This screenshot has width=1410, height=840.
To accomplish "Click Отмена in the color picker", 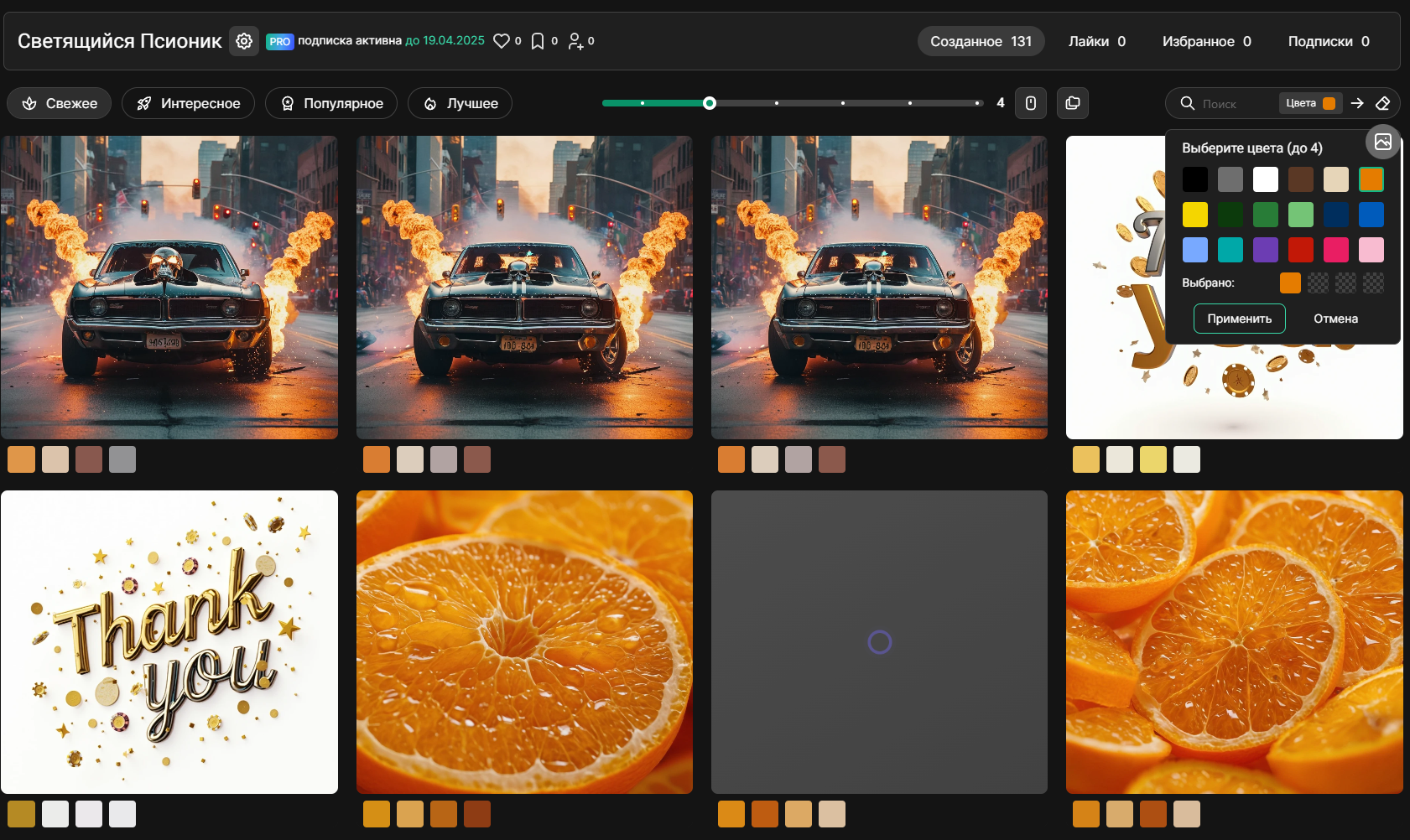I will [x=1336, y=319].
